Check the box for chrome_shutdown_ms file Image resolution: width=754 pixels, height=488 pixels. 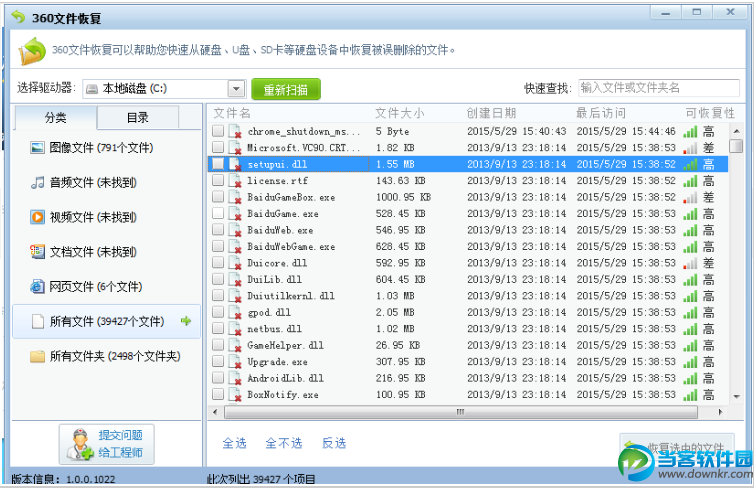(x=218, y=131)
